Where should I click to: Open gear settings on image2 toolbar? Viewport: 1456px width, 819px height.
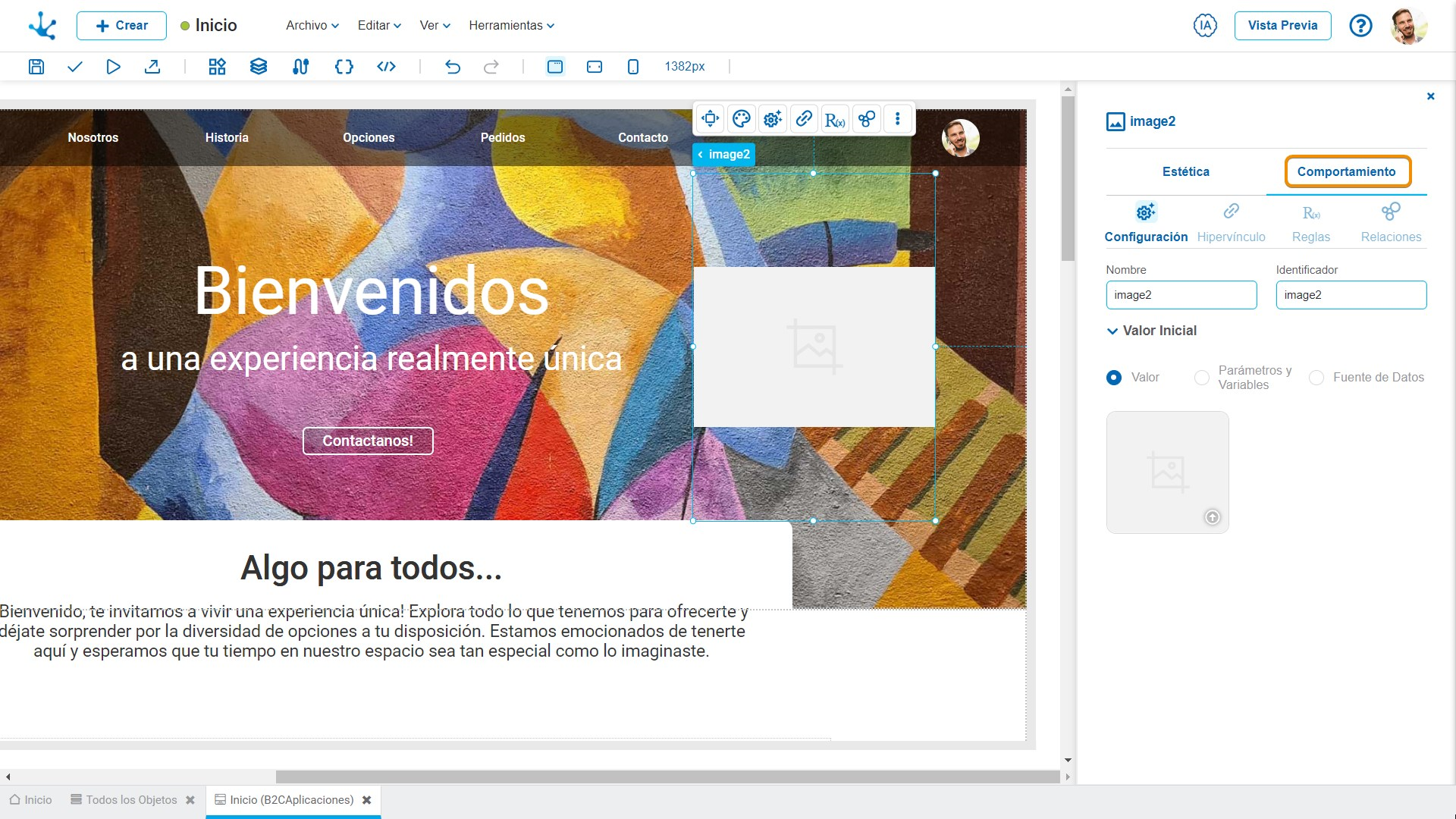click(x=773, y=118)
